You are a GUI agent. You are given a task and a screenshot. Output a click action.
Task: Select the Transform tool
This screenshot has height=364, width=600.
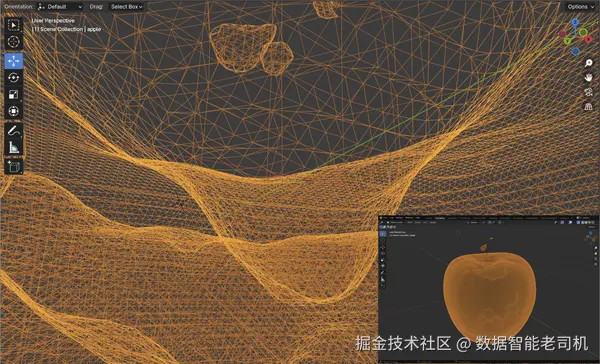[x=14, y=111]
